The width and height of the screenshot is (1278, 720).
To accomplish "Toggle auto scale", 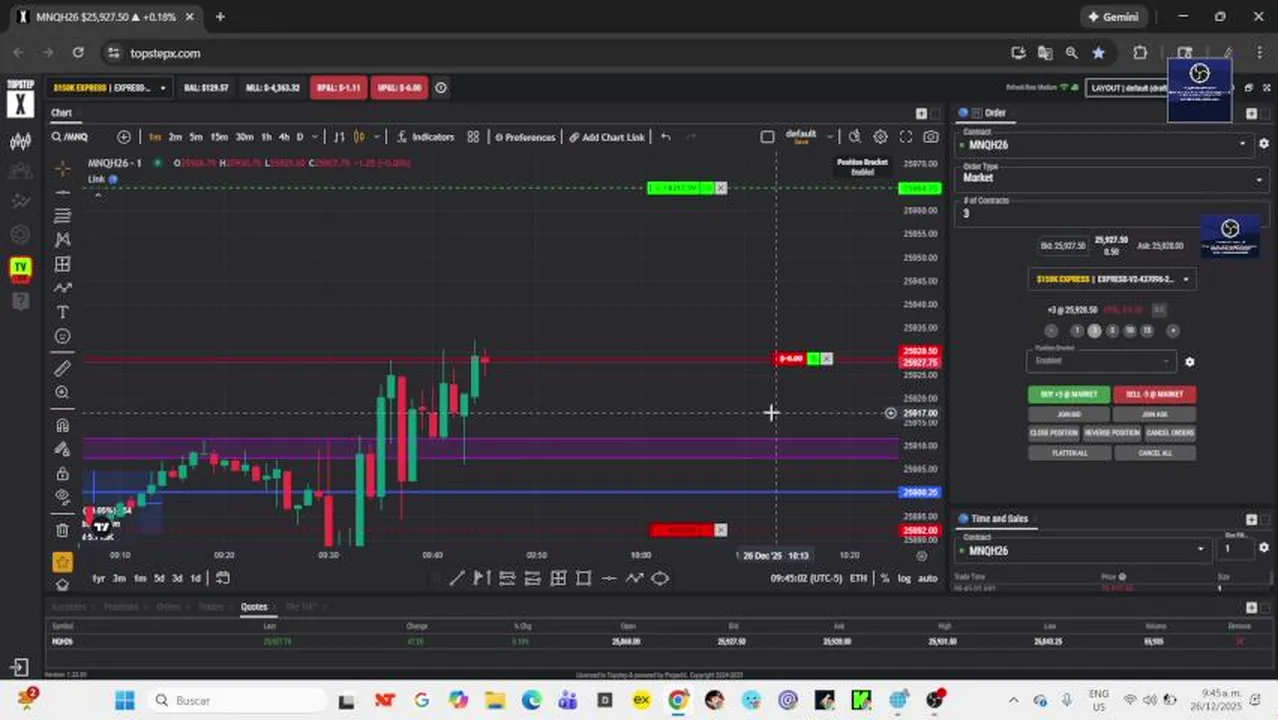I will (x=928, y=578).
